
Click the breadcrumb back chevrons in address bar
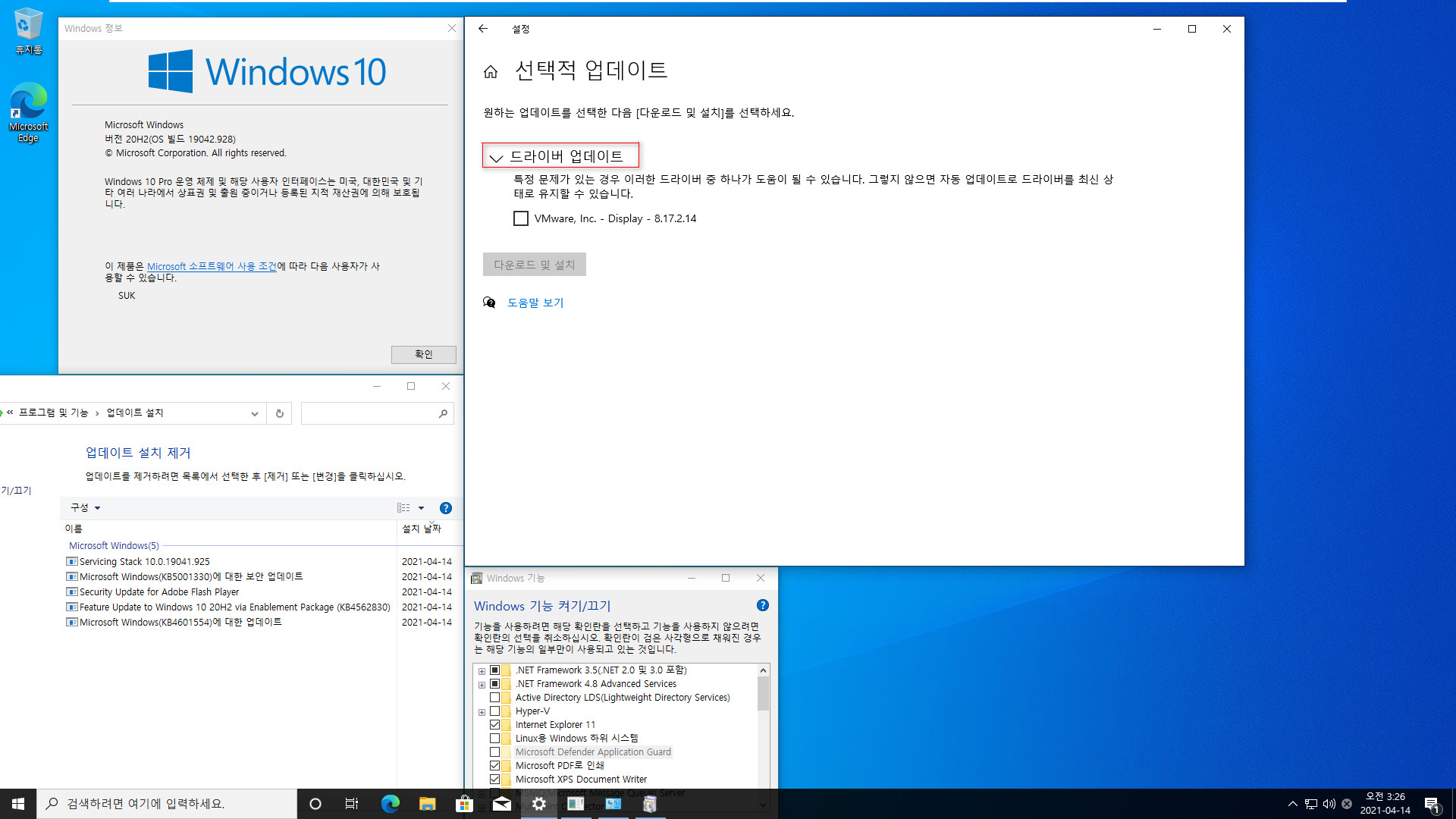pos(10,413)
